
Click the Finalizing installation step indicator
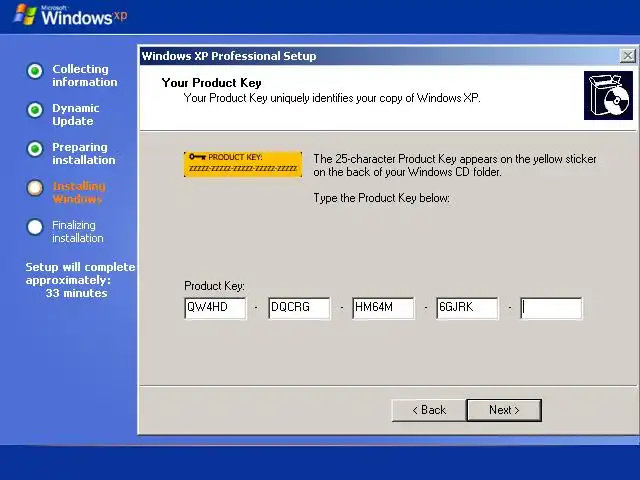[35, 227]
